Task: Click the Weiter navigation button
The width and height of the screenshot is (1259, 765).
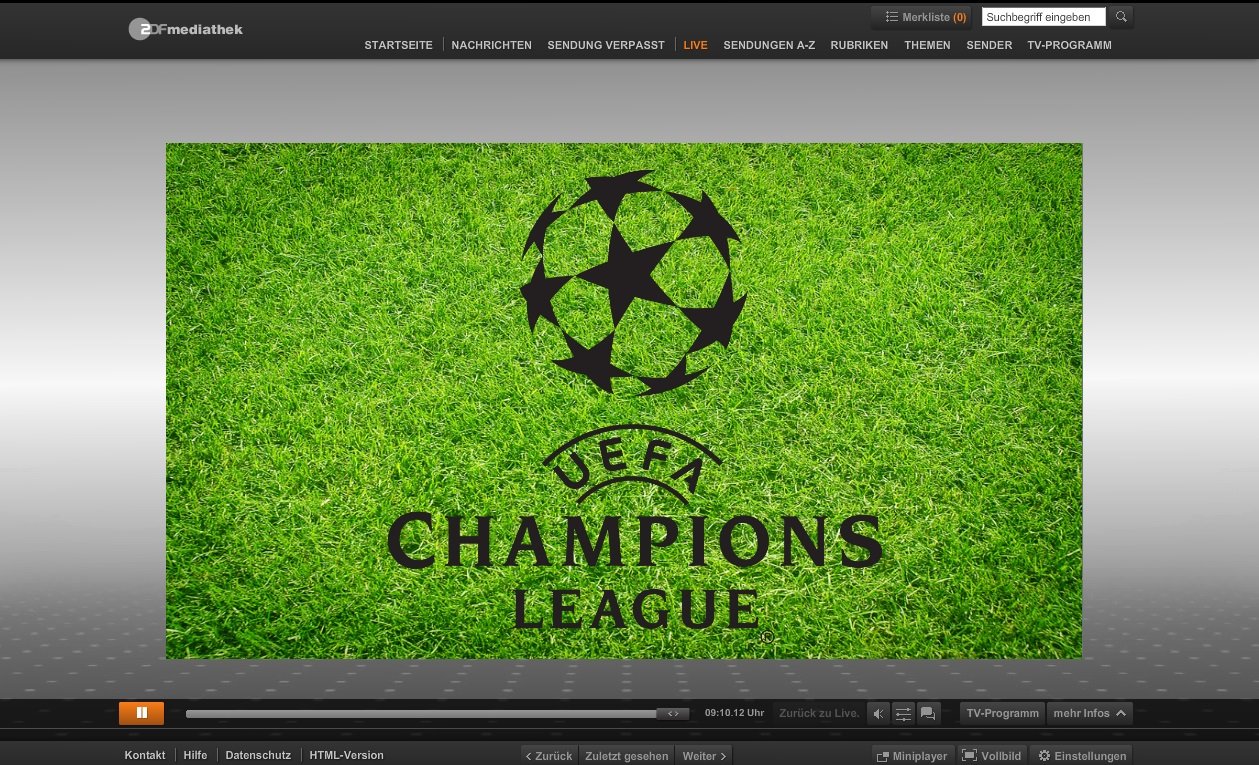Action: 704,756
